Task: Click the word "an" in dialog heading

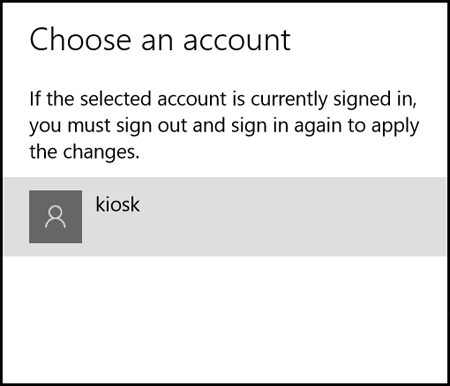Action: (157, 42)
